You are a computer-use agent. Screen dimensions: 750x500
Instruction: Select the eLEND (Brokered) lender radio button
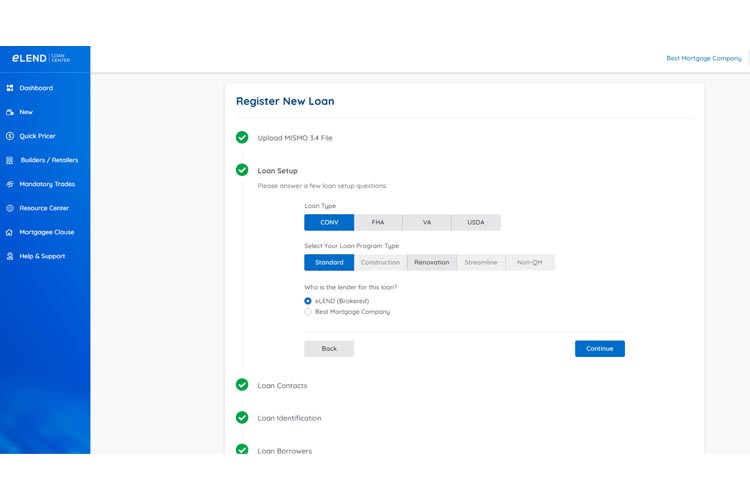pos(308,301)
